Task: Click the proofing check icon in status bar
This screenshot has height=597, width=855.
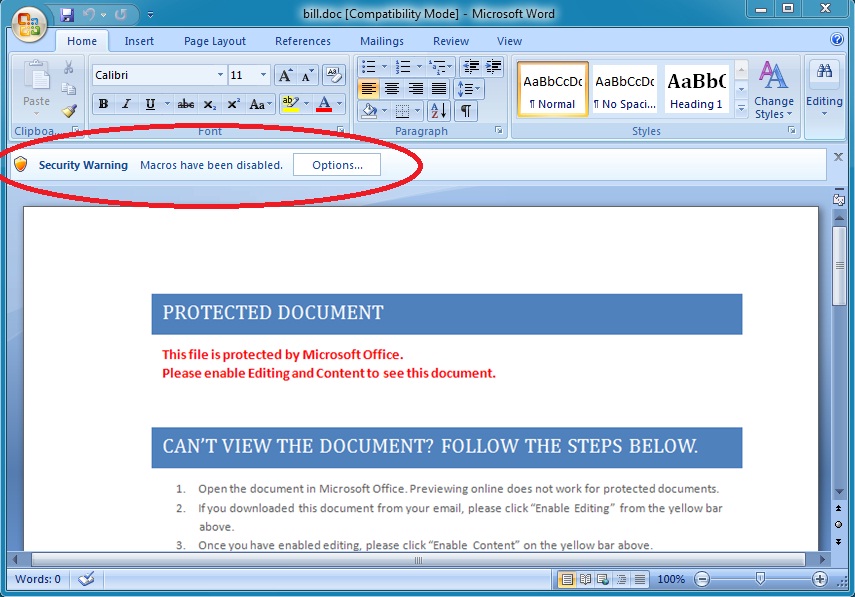Action: tap(86, 579)
